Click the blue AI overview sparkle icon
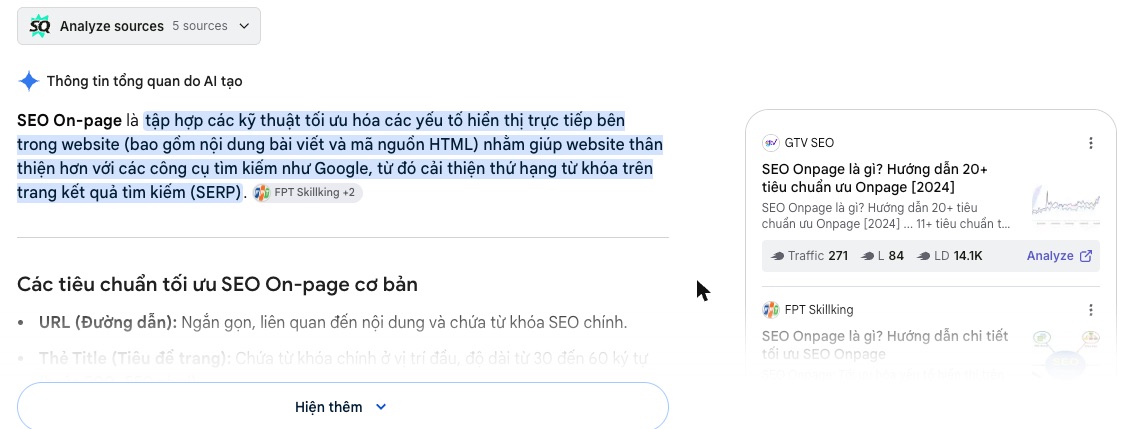This screenshot has width=1127, height=429. tap(29, 81)
